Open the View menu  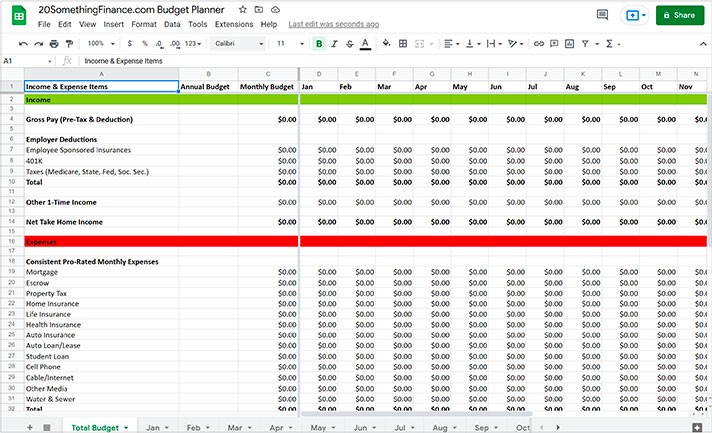point(87,25)
